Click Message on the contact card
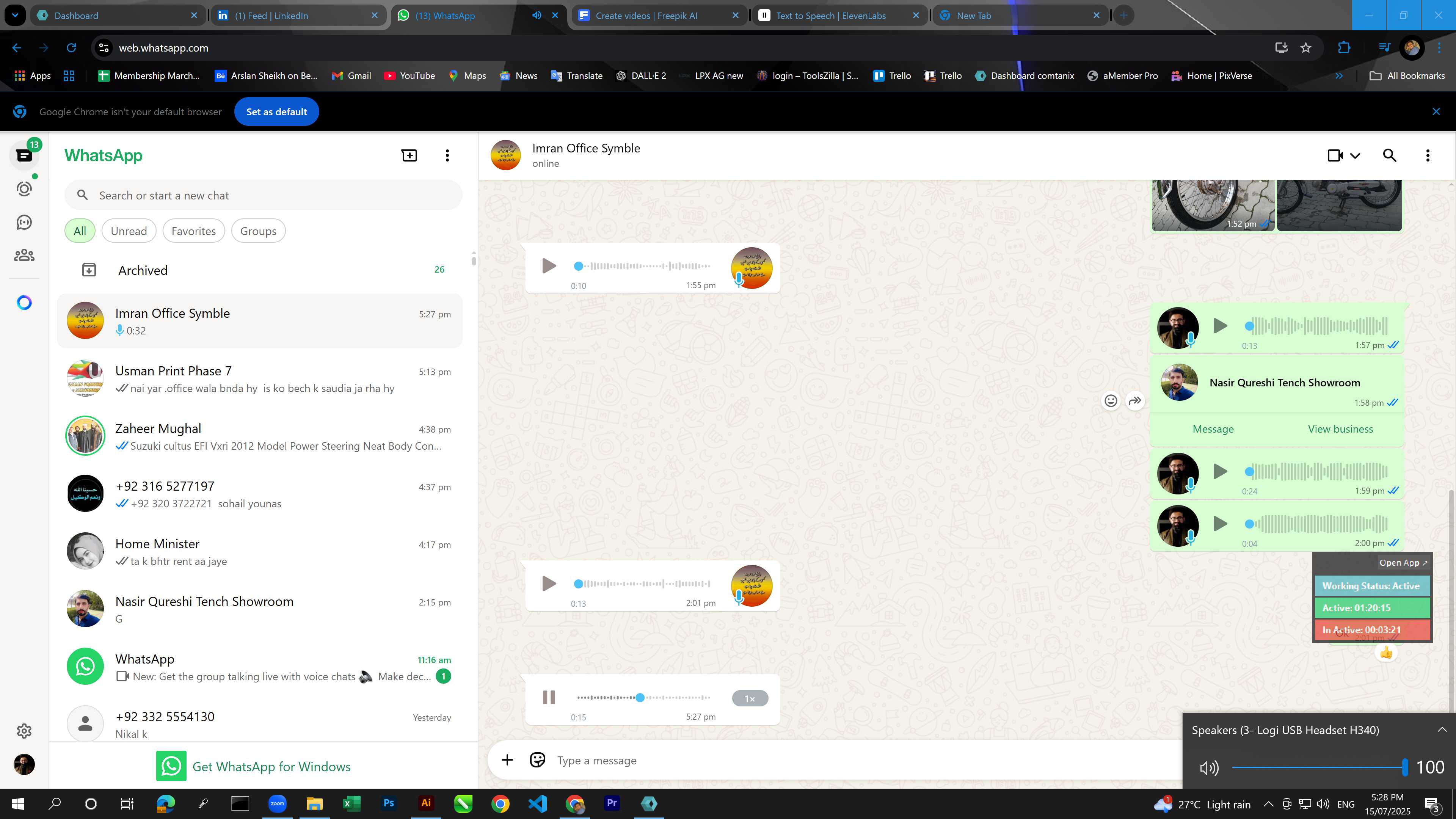Screen dimensions: 1456x819 [1213, 429]
